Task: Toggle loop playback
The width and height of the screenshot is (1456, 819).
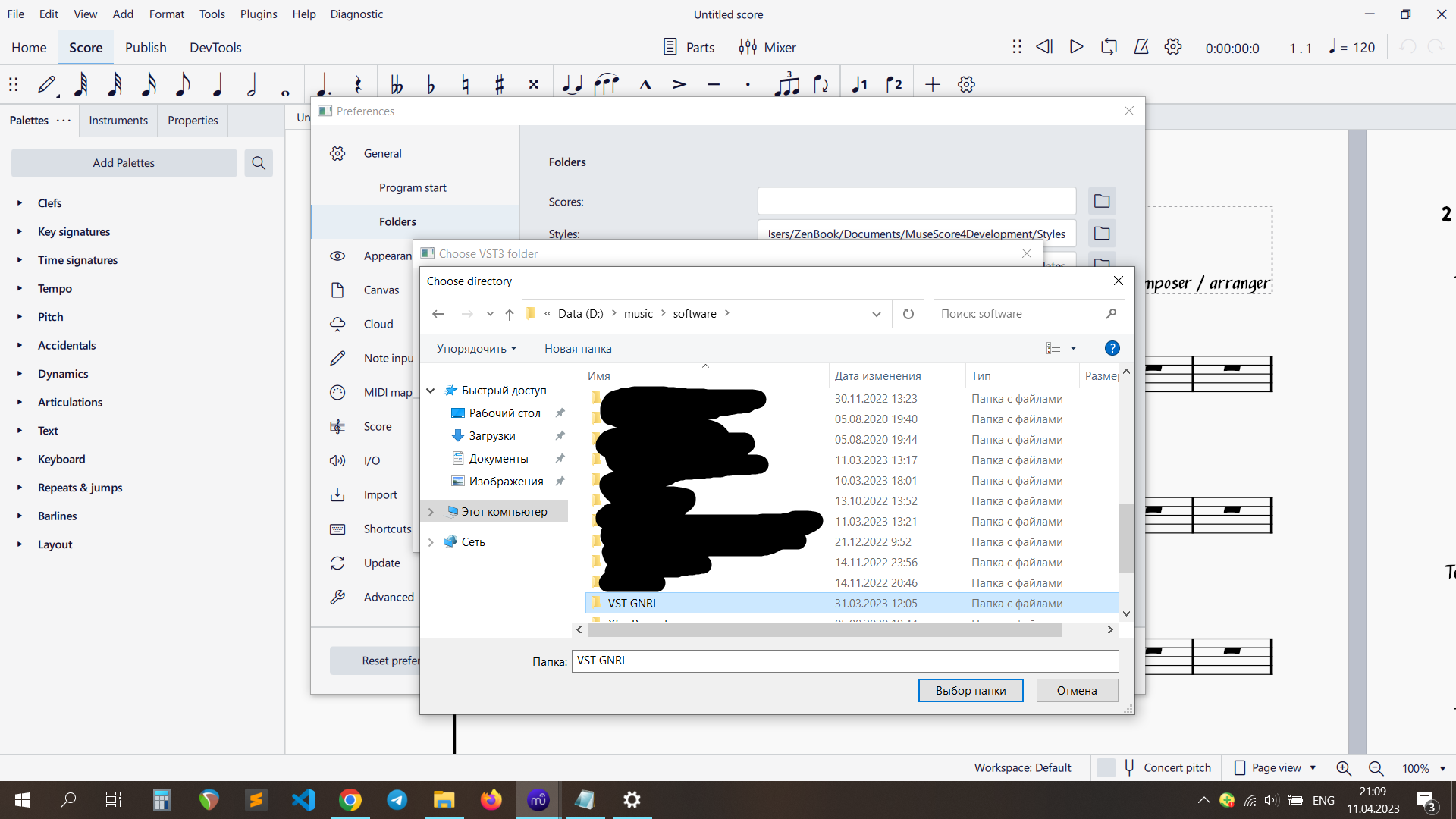Action: coord(1108,47)
